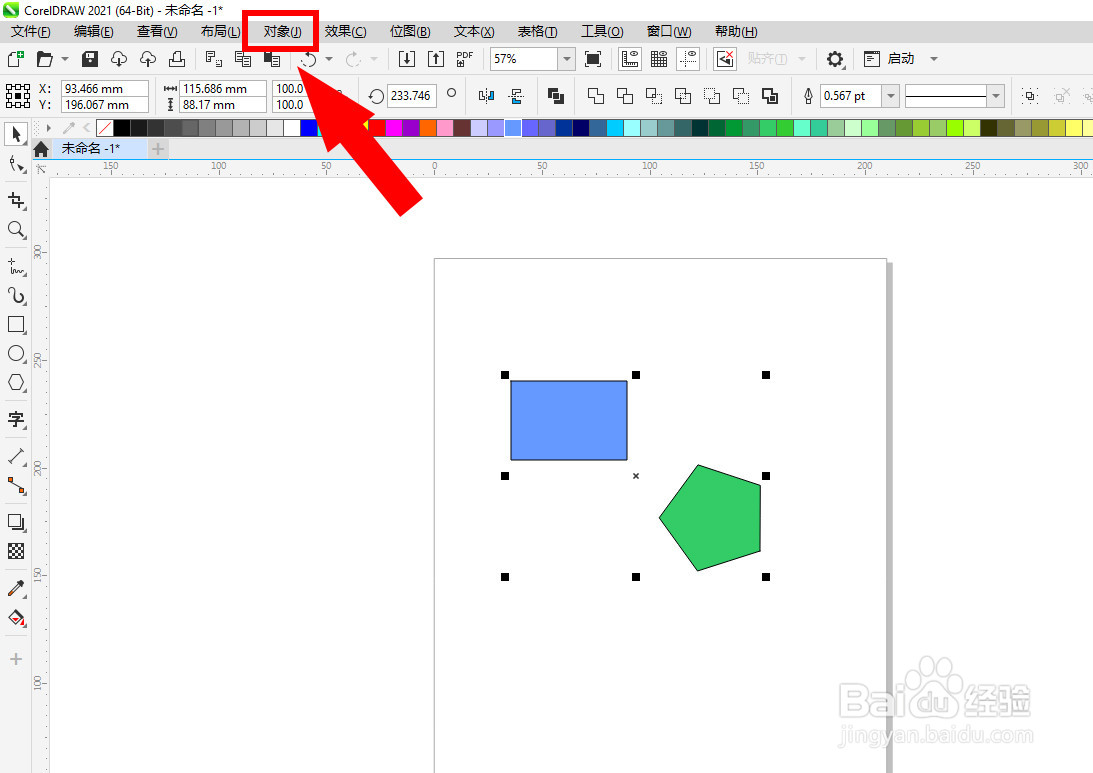Toggle the Snap Off button

(725, 59)
